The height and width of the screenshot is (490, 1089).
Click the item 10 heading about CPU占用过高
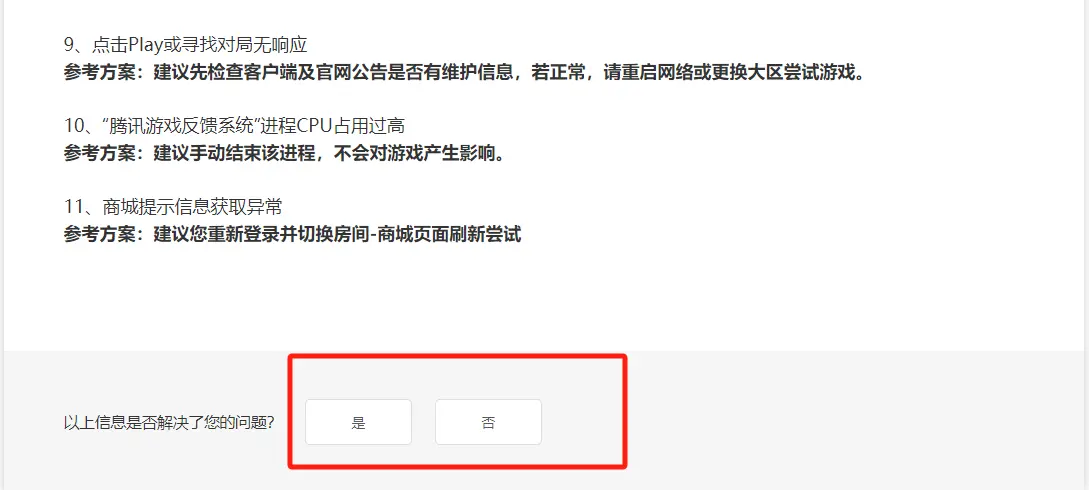click(x=234, y=126)
